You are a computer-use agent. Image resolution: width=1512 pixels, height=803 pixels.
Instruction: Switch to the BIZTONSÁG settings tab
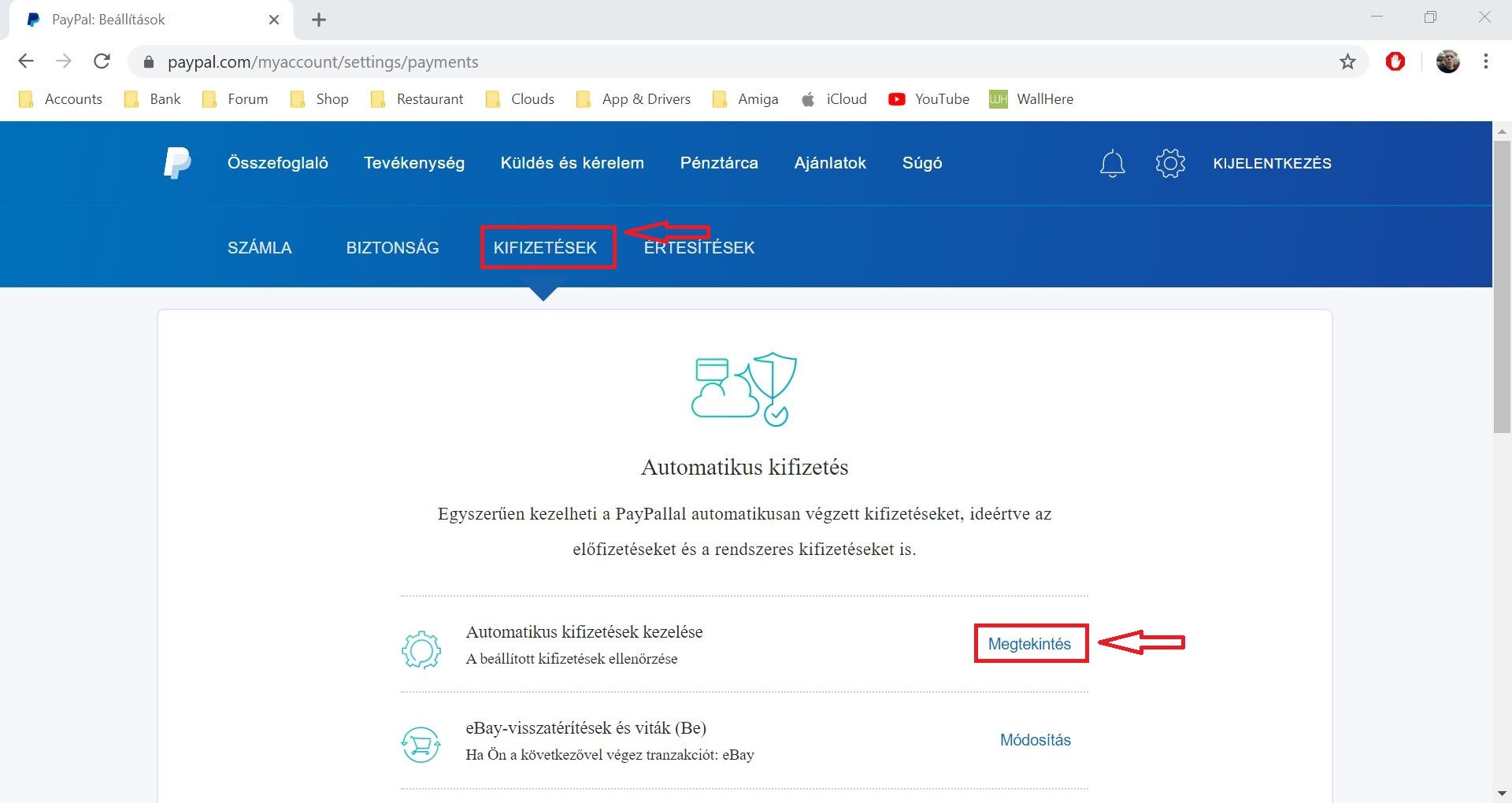393,248
